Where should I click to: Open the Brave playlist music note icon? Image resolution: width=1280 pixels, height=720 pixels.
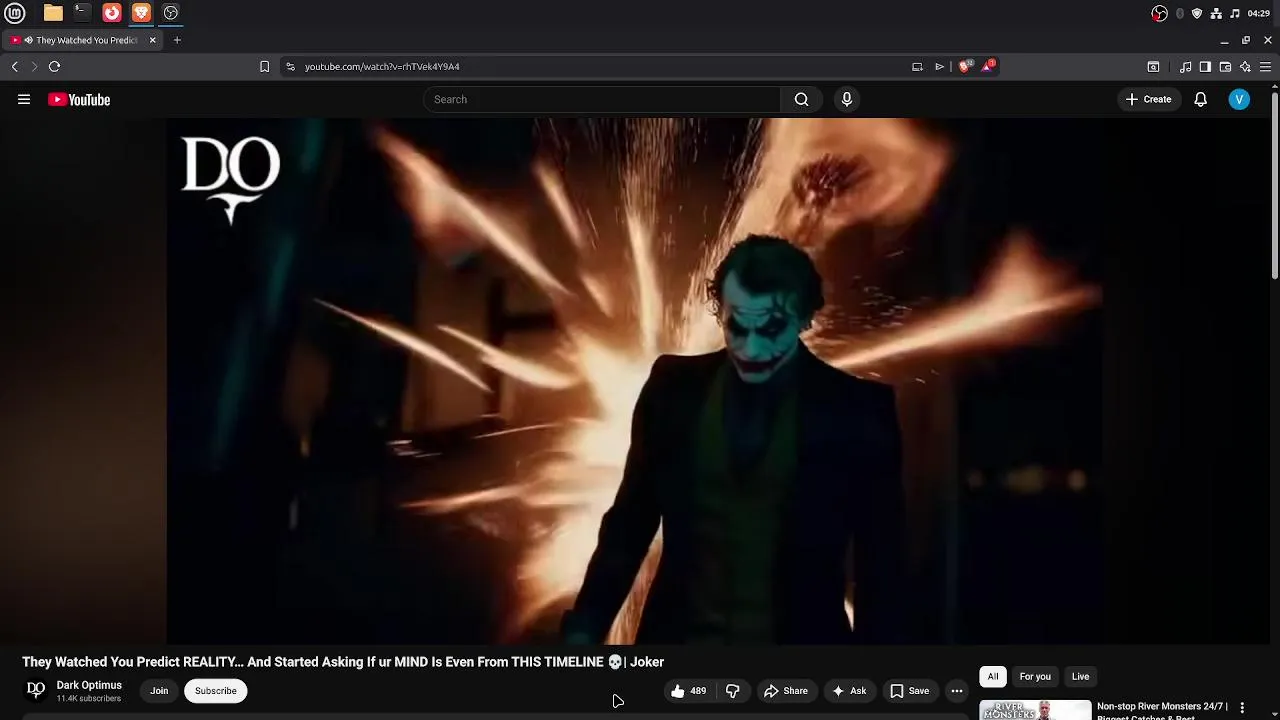(1185, 67)
